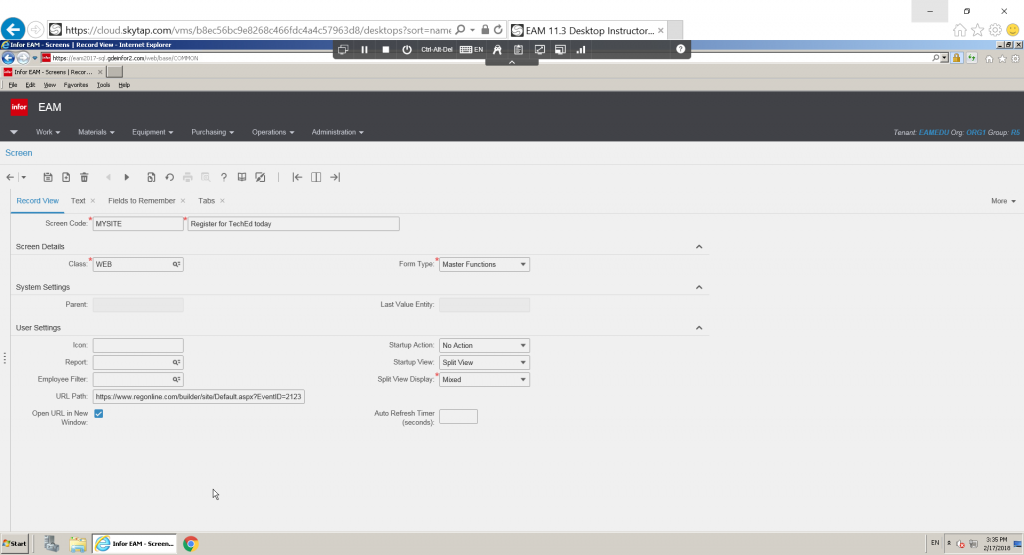Open the Startup View dropdown

(x=485, y=362)
